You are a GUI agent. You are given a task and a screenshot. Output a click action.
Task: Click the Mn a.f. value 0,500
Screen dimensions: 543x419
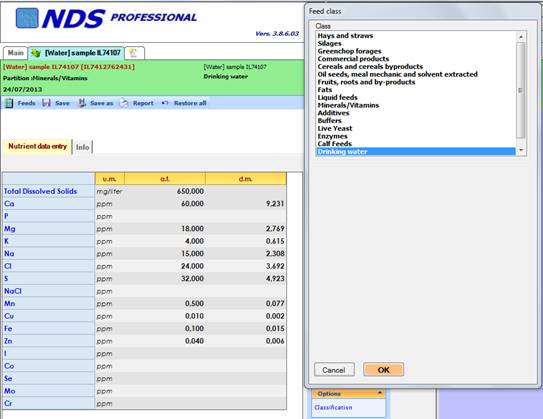(194, 303)
